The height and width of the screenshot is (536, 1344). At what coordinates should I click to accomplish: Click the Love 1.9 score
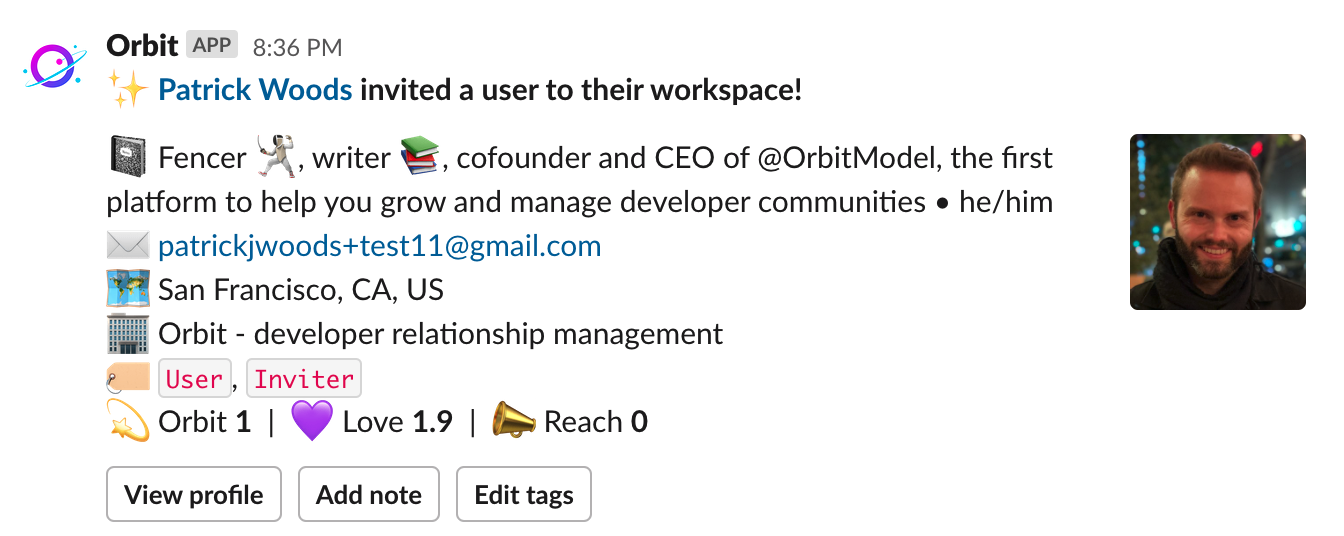tap(398, 422)
